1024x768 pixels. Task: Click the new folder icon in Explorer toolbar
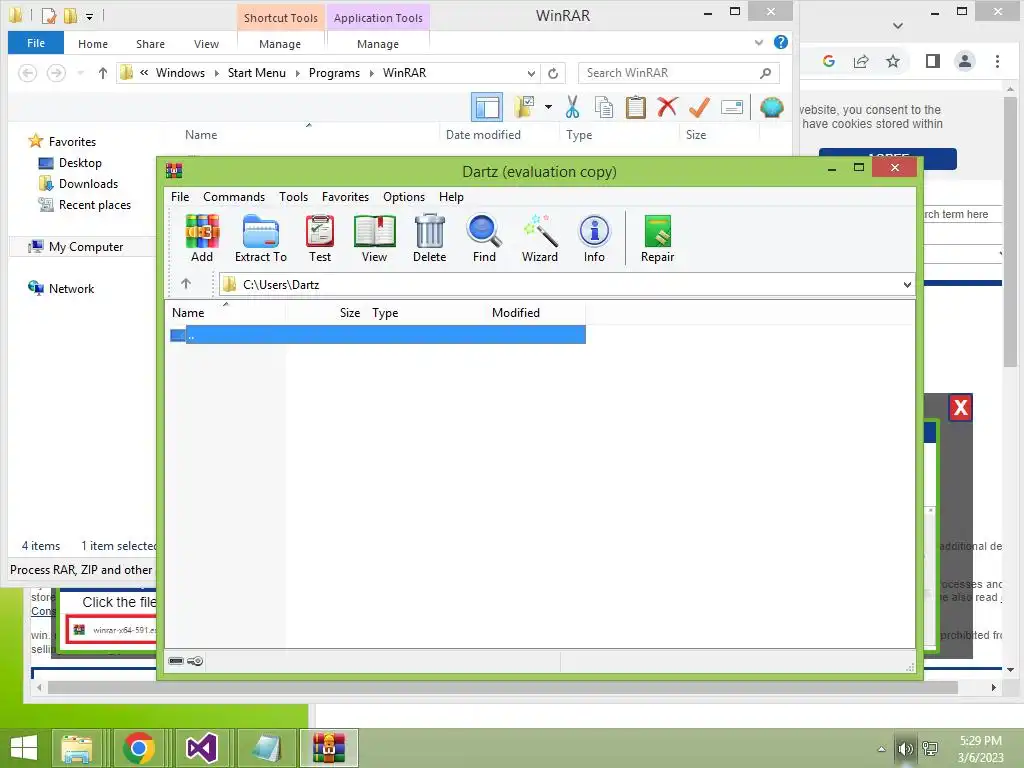pos(524,107)
